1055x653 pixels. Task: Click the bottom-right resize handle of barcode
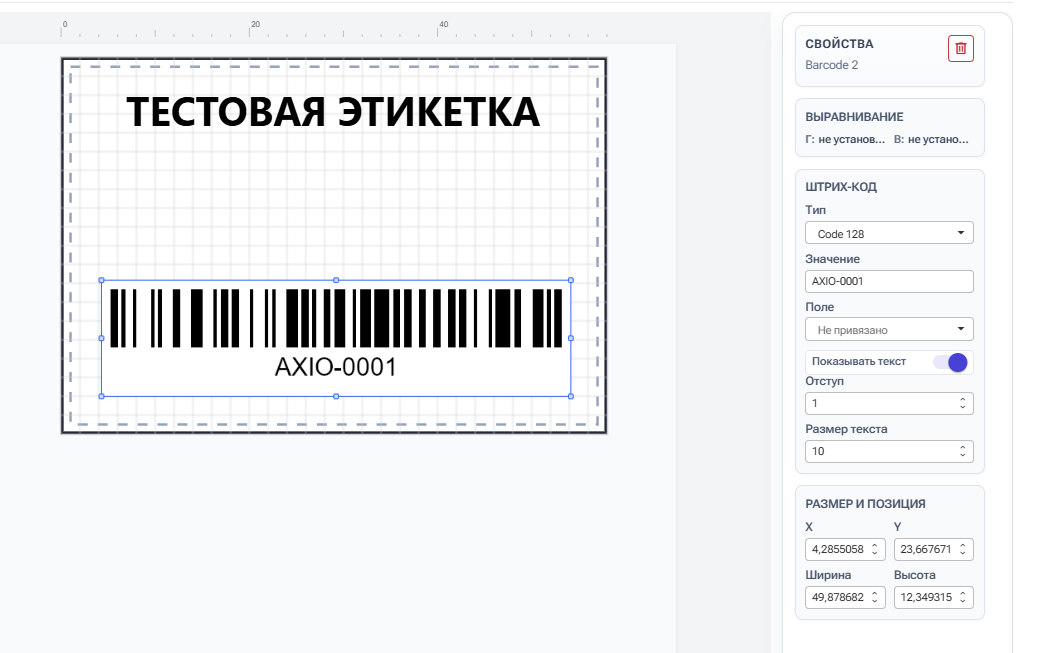pyautogui.click(x=571, y=396)
